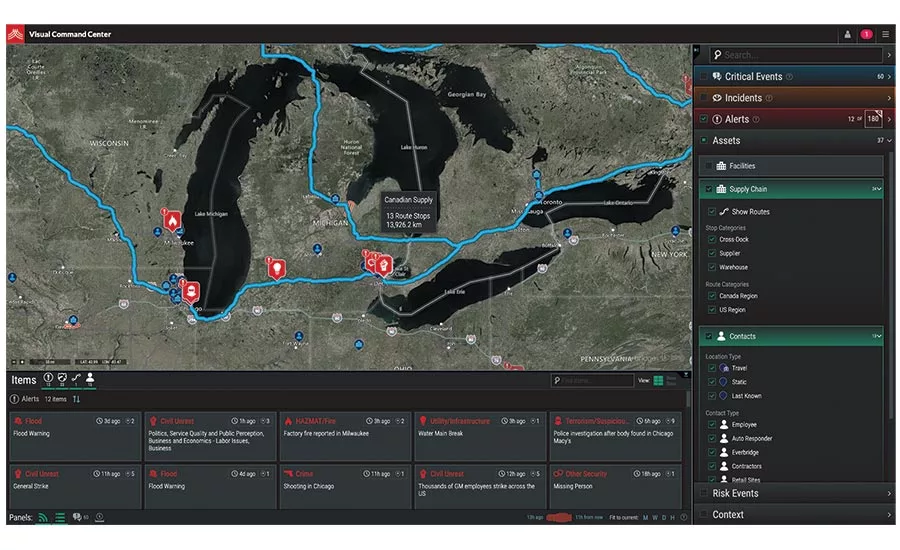Open the Crime Shooting in Chicago card
Viewport: 900px width, 550px height.
tap(345, 486)
